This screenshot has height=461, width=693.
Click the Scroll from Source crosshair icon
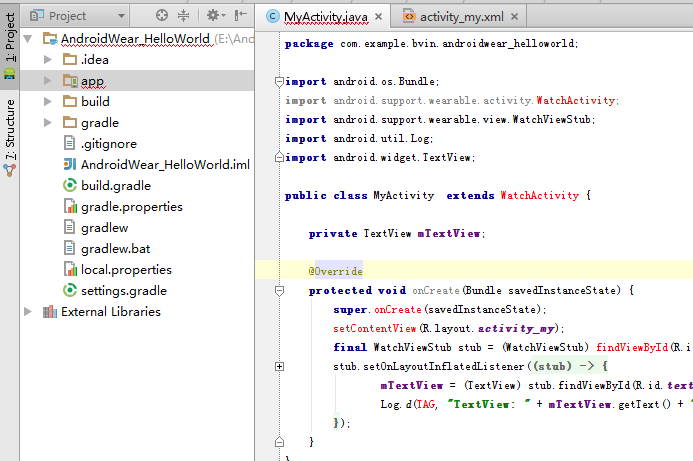[162, 15]
